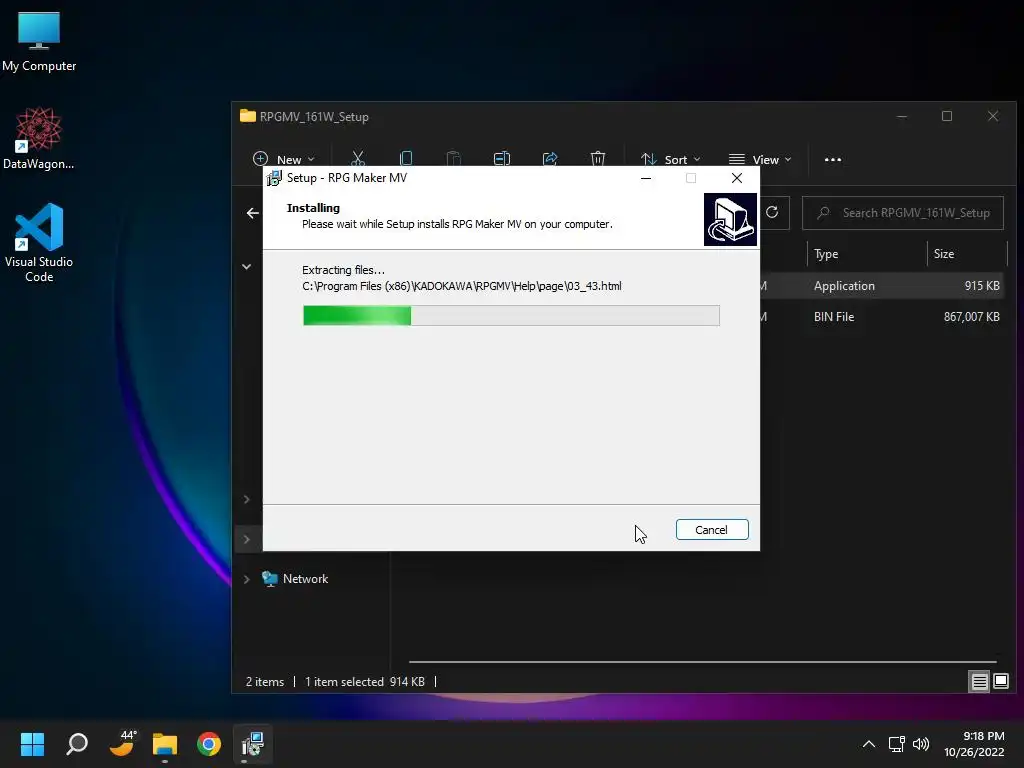1024x768 pixels.
Task: Minimize the Setup - RPG Maker MV window
Action: point(646,178)
